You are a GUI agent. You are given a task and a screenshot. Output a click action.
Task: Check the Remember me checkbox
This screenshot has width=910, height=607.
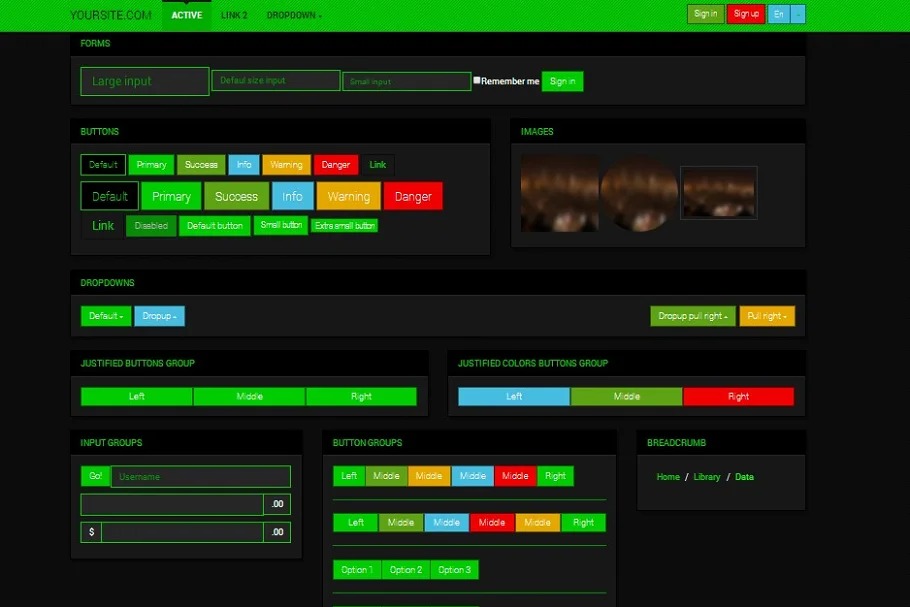tap(477, 81)
